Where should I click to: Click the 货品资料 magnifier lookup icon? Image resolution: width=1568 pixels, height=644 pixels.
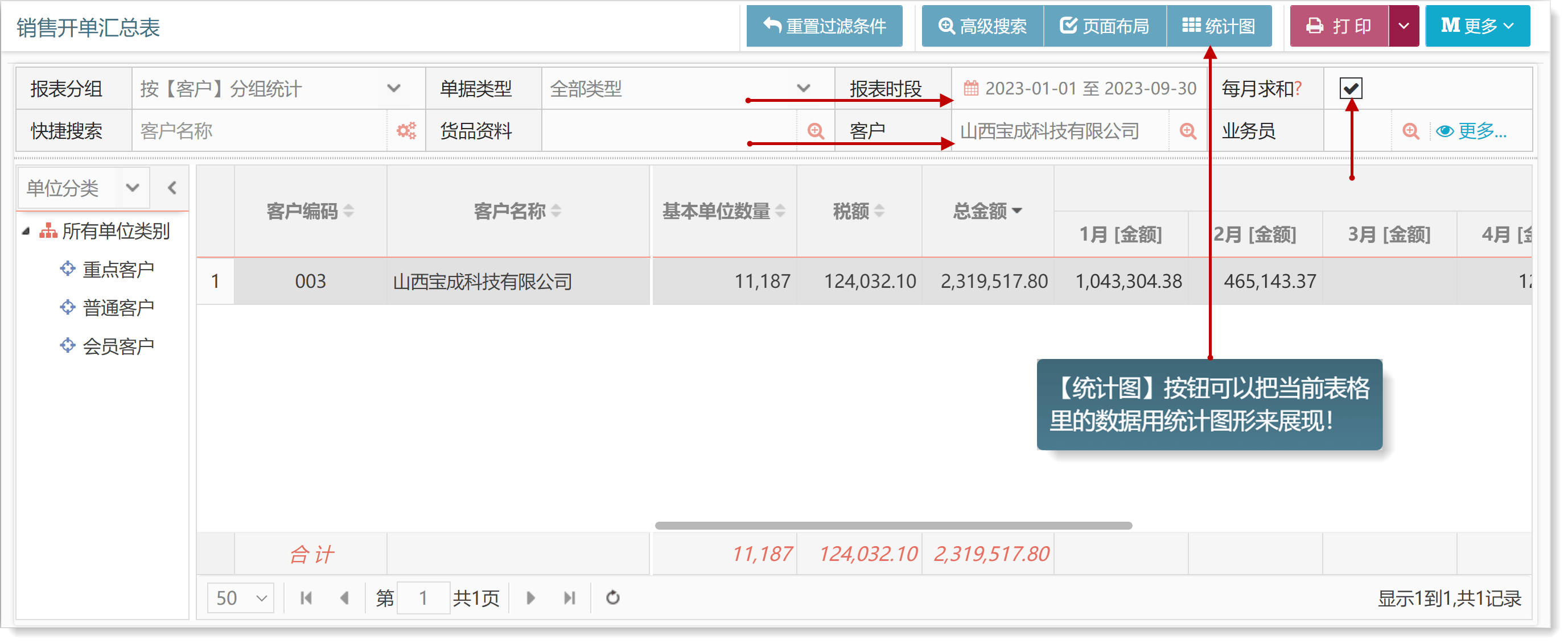815,131
